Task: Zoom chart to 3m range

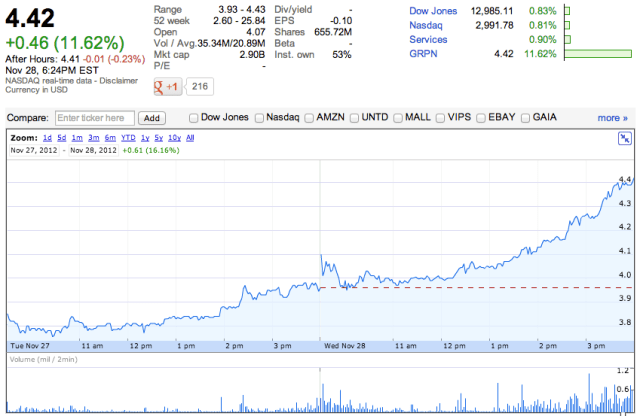Action: pos(93,138)
